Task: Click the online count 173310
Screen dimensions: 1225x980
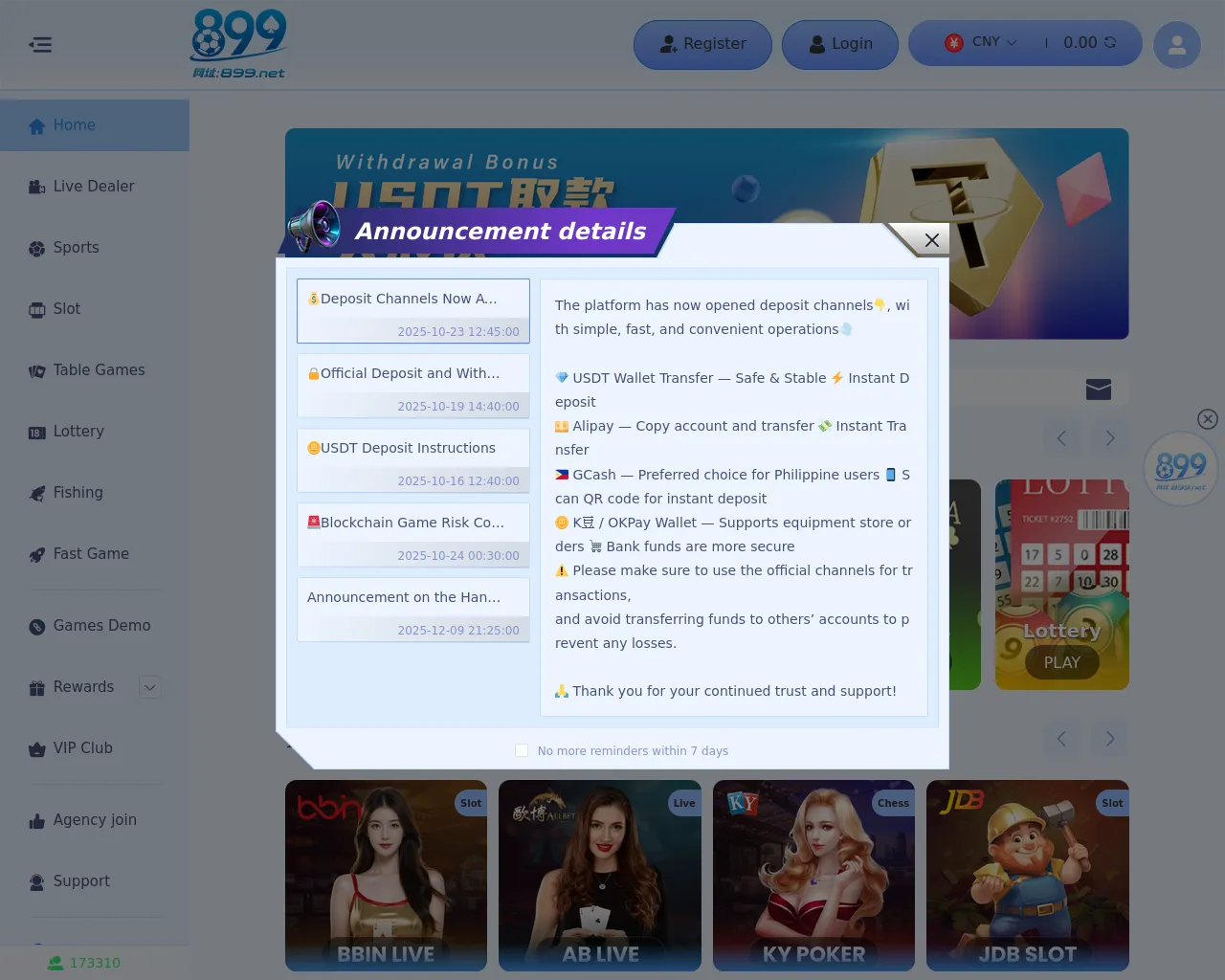Action: click(x=84, y=963)
